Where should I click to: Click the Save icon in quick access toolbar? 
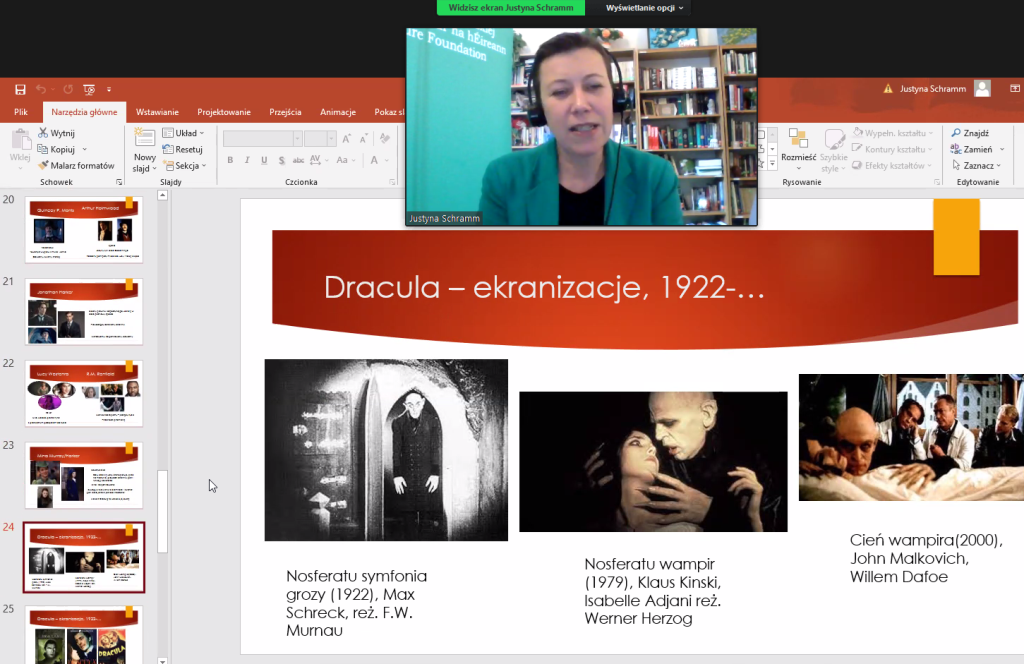tap(20, 90)
